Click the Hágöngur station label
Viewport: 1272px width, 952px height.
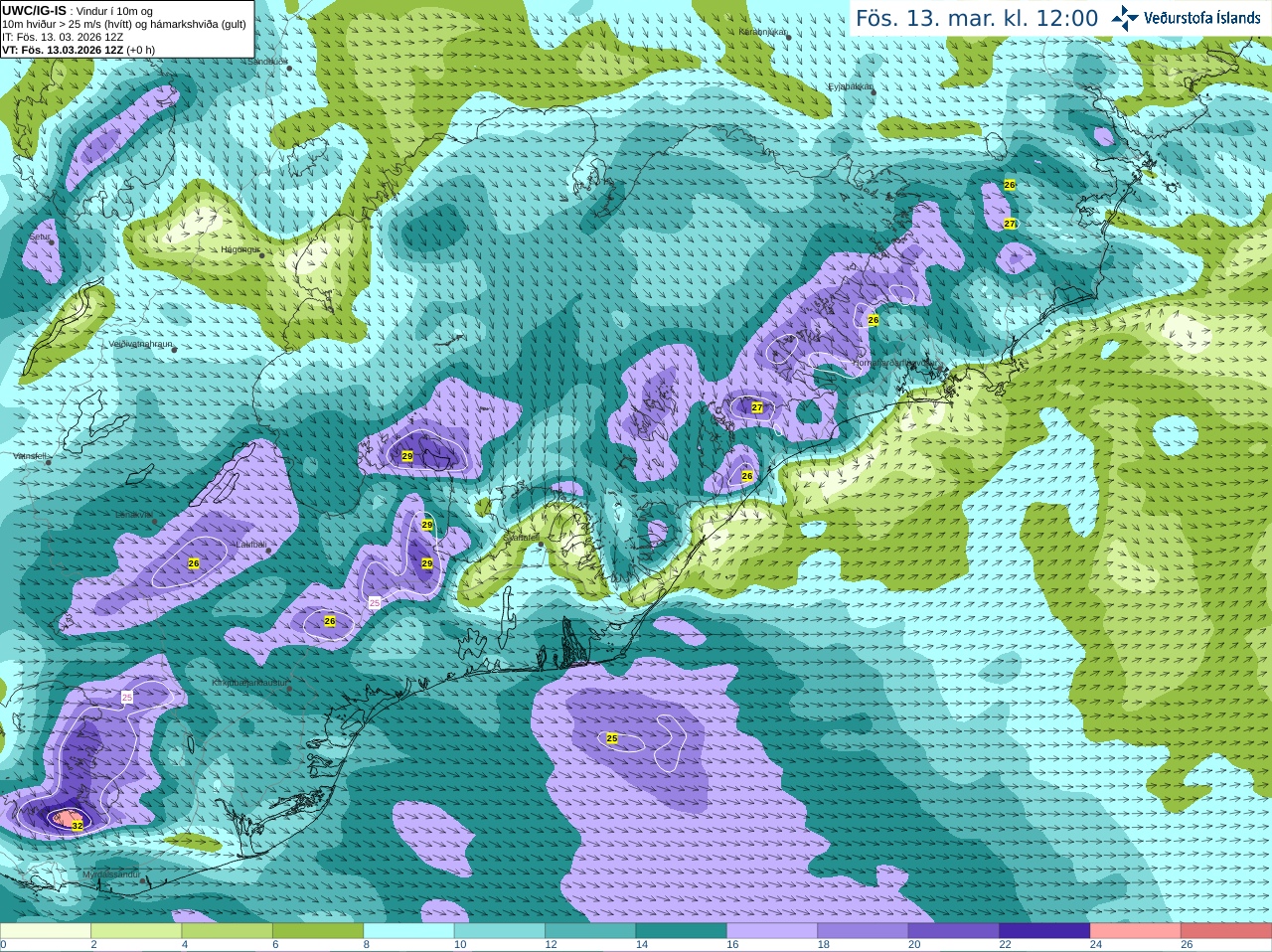pyautogui.click(x=239, y=250)
